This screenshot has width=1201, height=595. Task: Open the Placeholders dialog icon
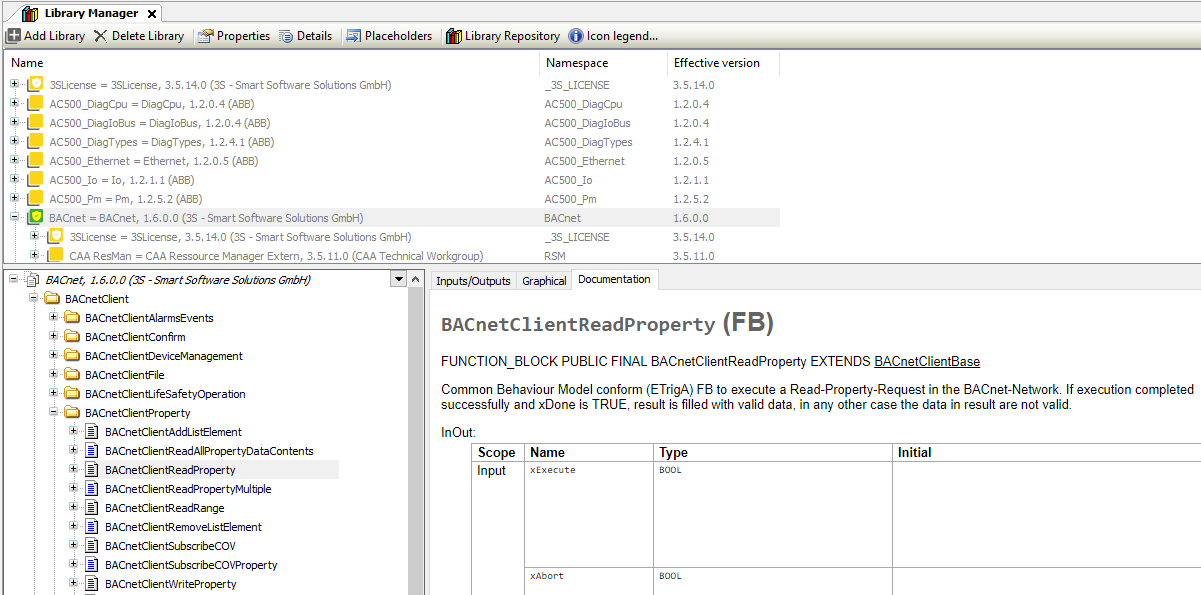click(x=355, y=35)
